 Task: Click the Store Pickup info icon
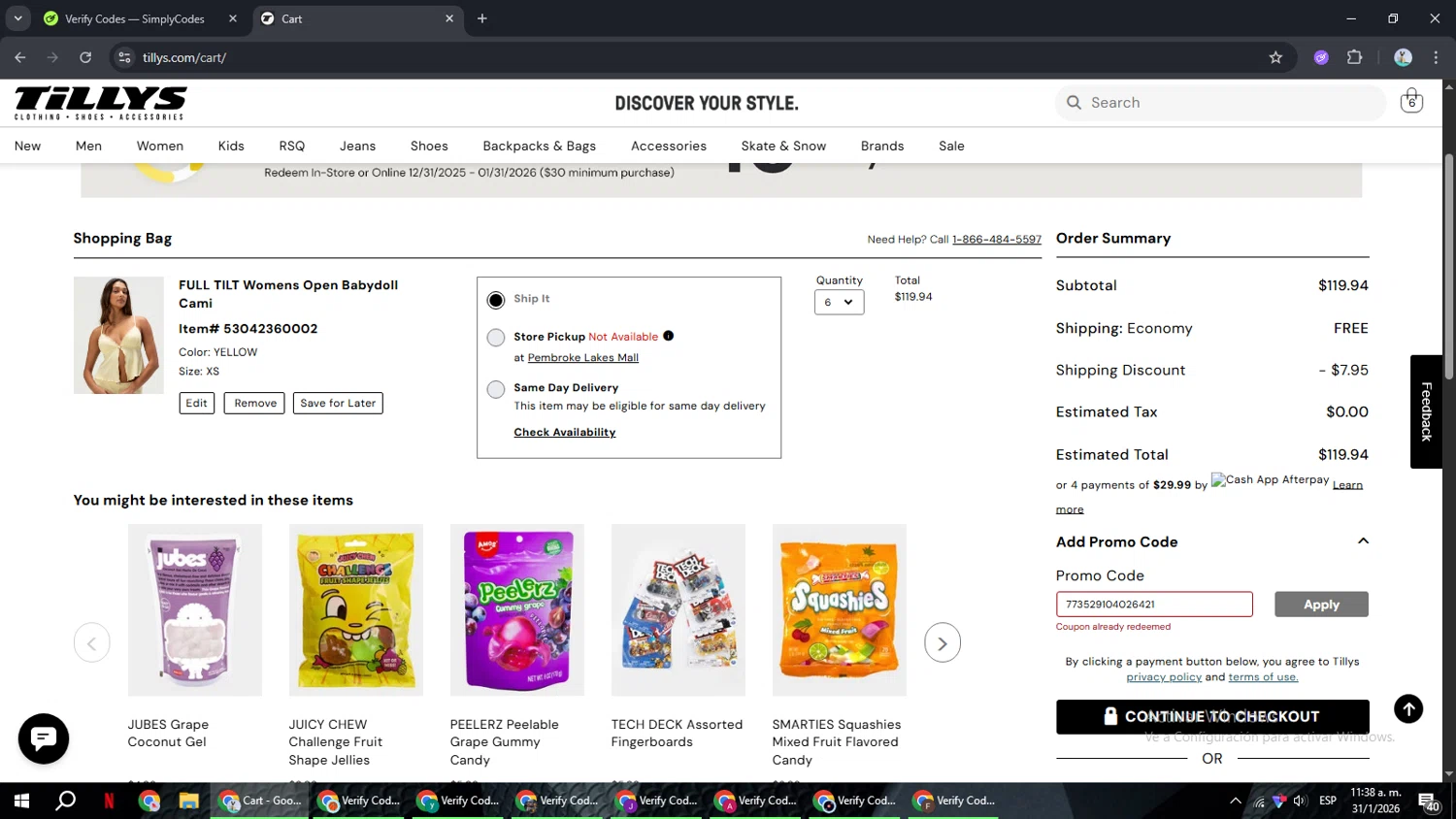(668, 336)
